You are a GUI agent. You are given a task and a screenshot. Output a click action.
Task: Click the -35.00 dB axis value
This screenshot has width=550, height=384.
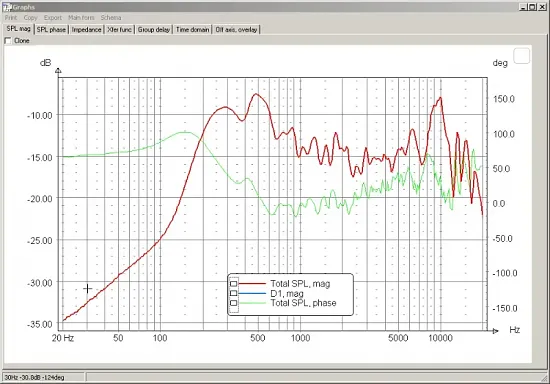coord(40,324)
